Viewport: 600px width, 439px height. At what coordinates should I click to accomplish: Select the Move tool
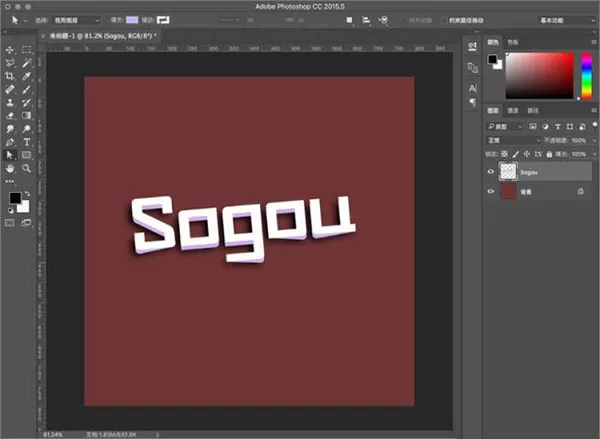(x=10, y=50)
